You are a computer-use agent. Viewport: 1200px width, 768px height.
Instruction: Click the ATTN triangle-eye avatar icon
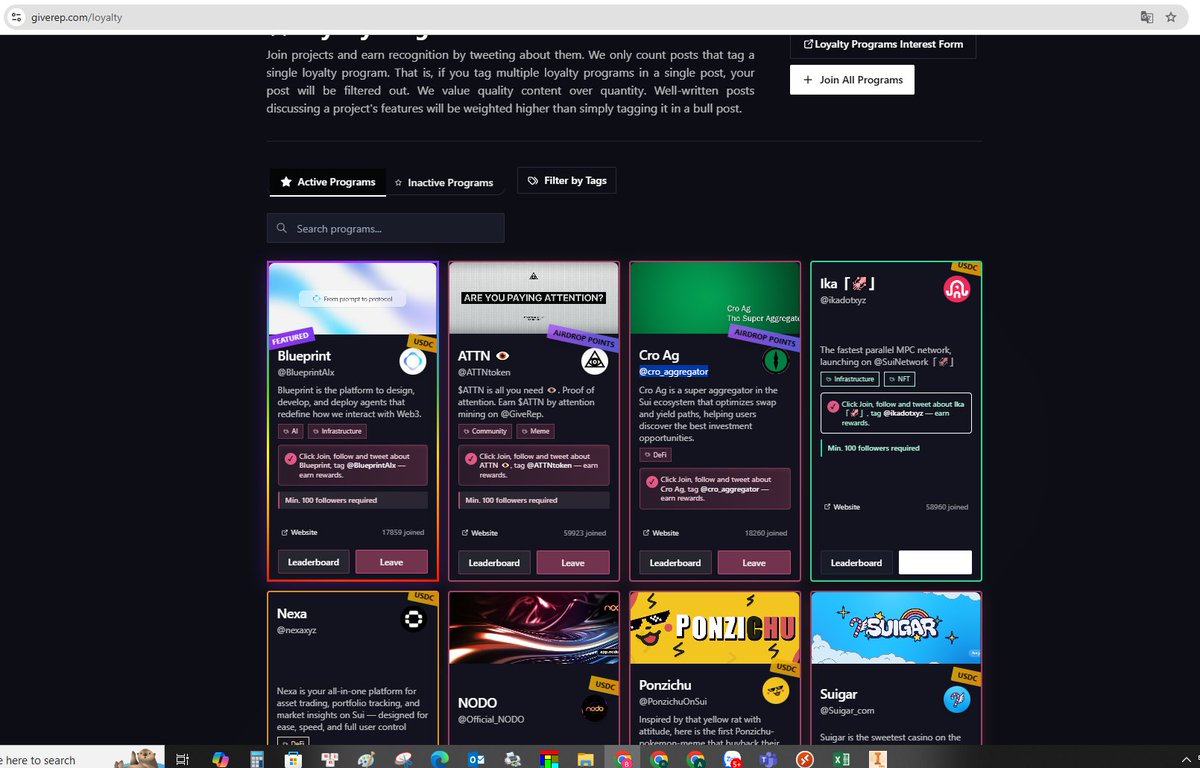[595, 361]
